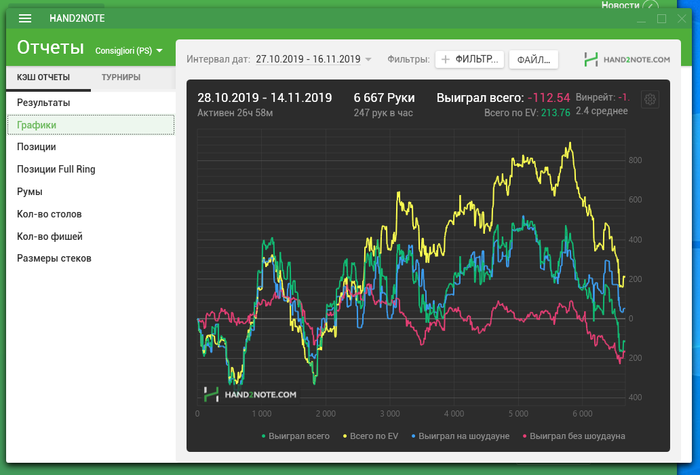700x475 pixels.
Task: Click the Новости link in background window
Action: pyautogui.click(x=620, y=5)
